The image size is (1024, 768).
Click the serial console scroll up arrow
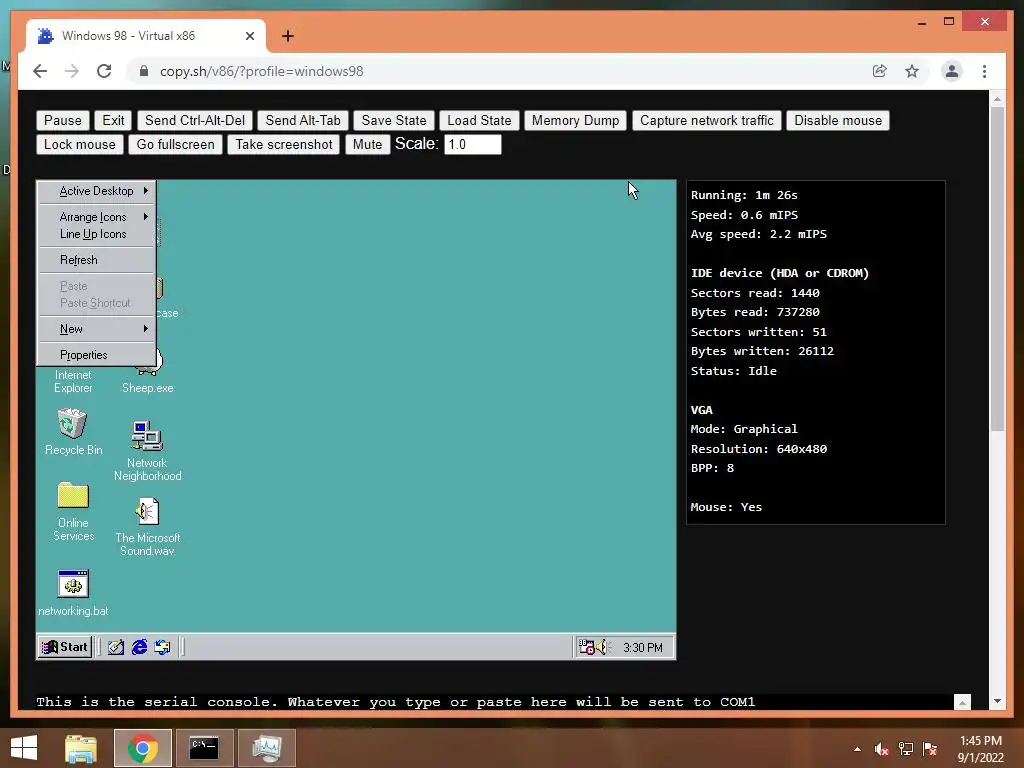click(962, 702)
